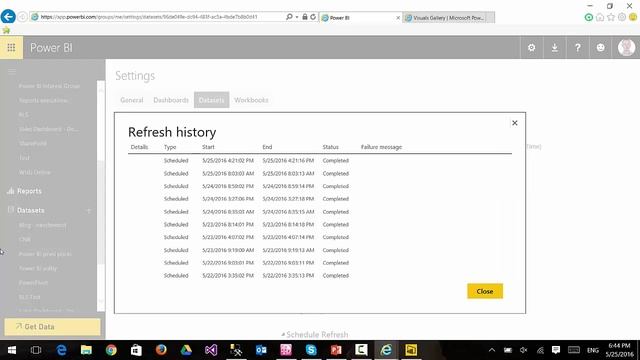The width and height of the screenshot is (640, 360).
Task: Open File Explorer from taskbar
Action: tap(86, 350)
